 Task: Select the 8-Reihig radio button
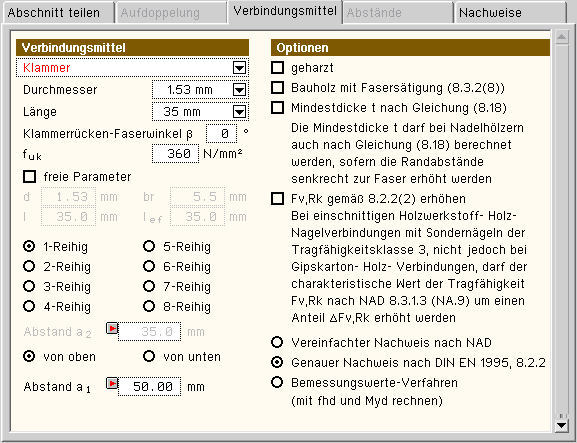[149, 306]
